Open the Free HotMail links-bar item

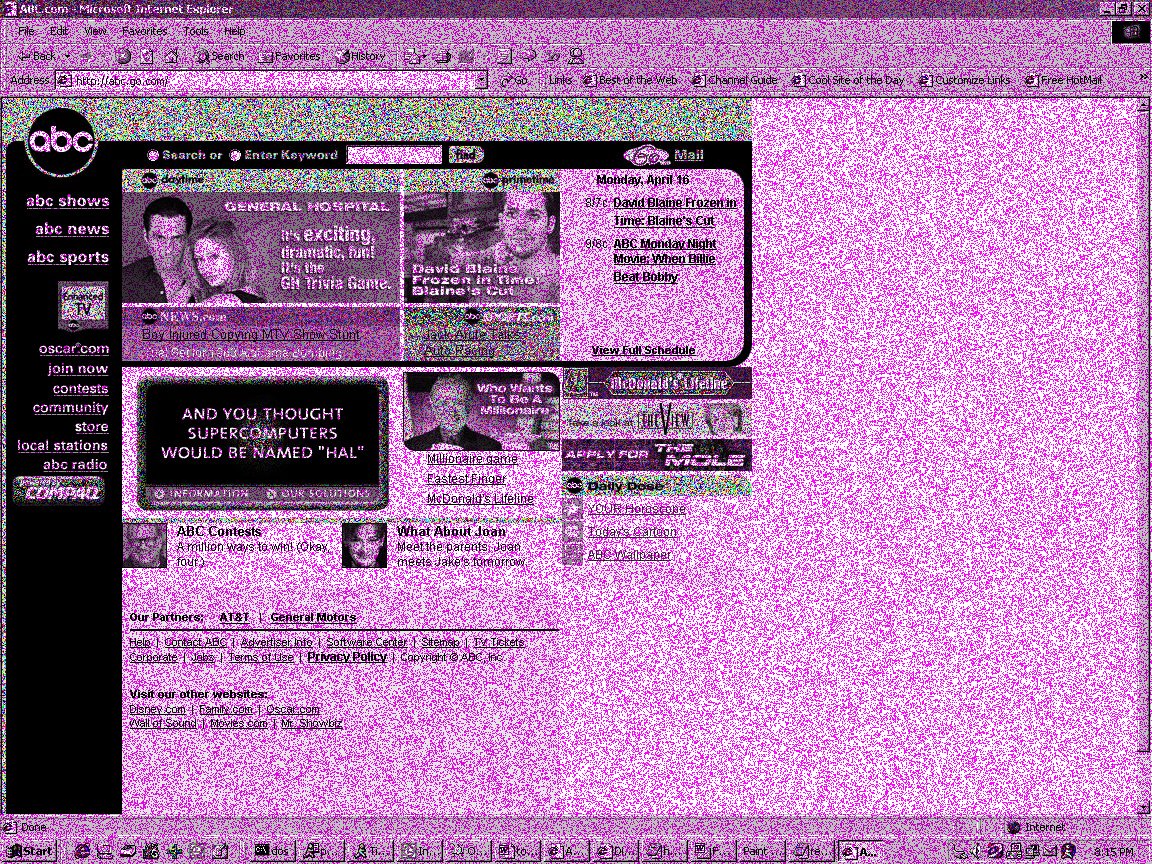(x=1065, y=80)
